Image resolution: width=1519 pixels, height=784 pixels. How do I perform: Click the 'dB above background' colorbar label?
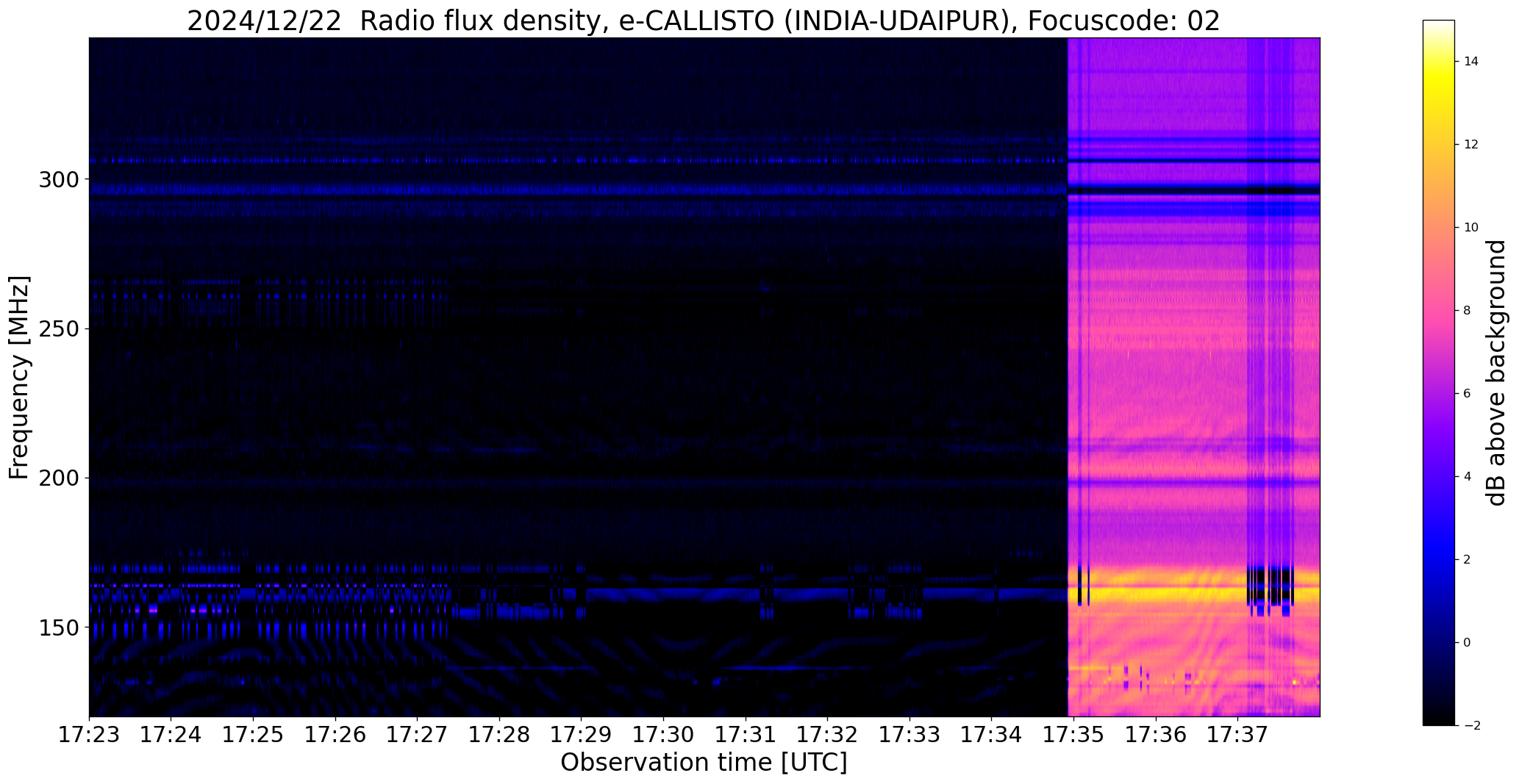tap(1497, 373)
